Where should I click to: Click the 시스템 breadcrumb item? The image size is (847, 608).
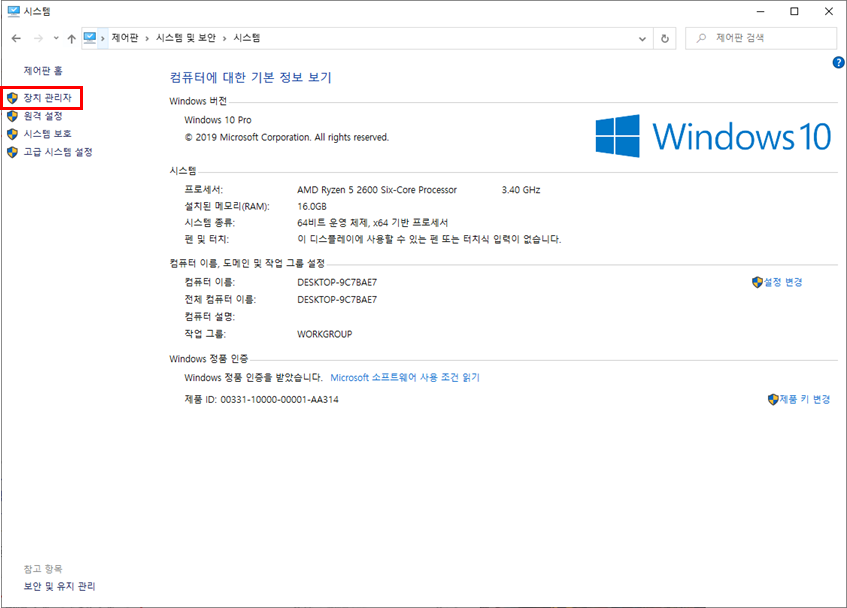pyautogui.click(x=247, y=38)
